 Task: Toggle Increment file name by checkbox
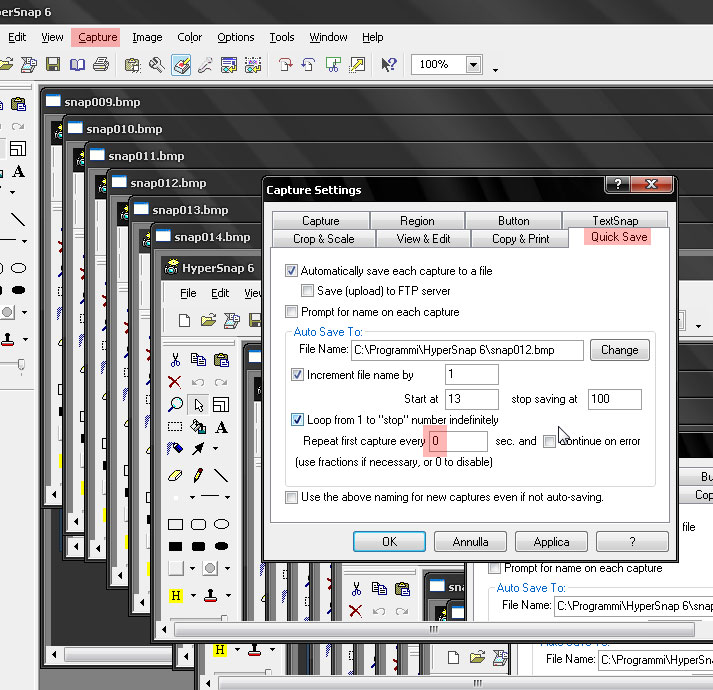click(297, 374)
